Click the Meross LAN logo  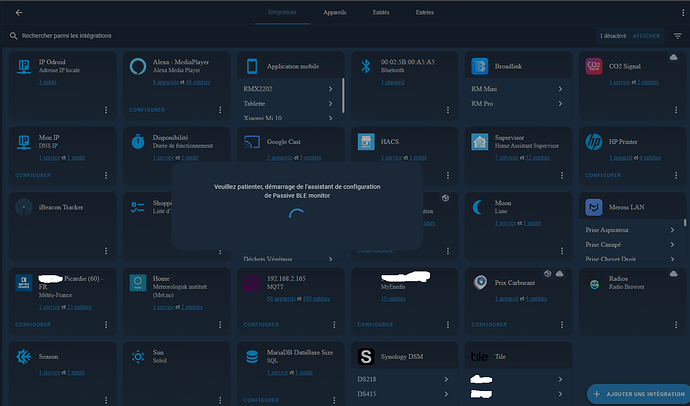pyautogui.click(x=594, y=207)
